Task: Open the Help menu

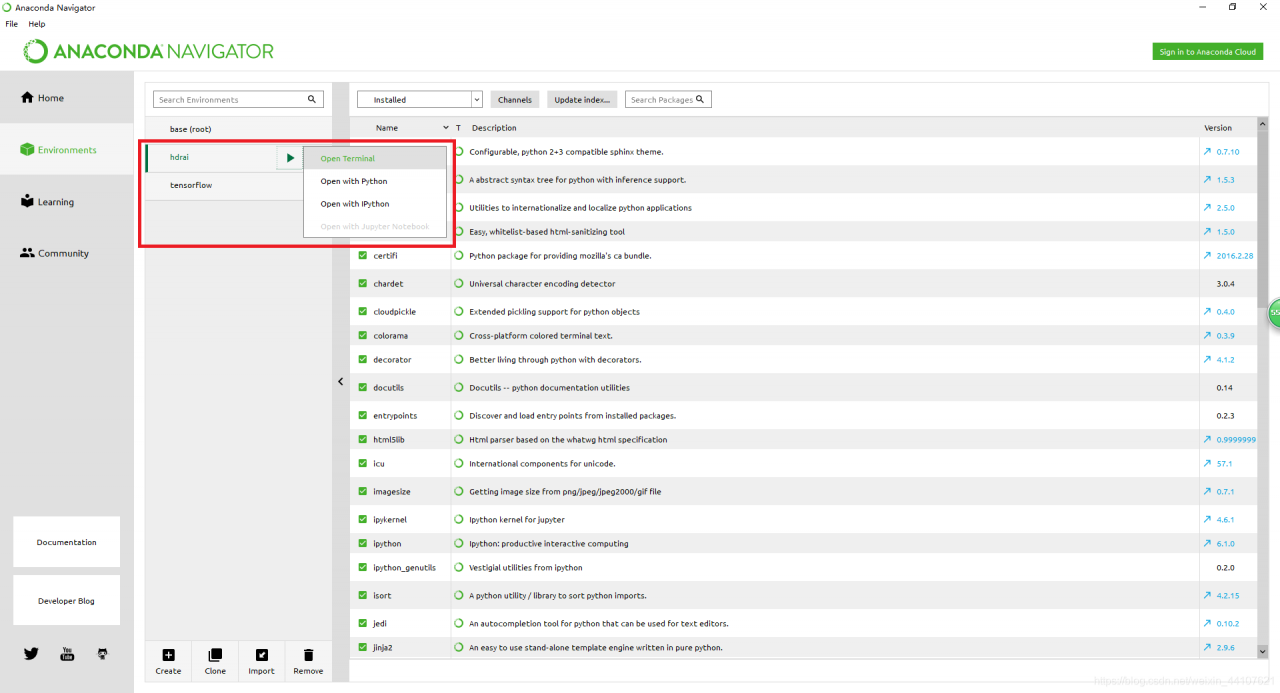Action: coord(37,24)
